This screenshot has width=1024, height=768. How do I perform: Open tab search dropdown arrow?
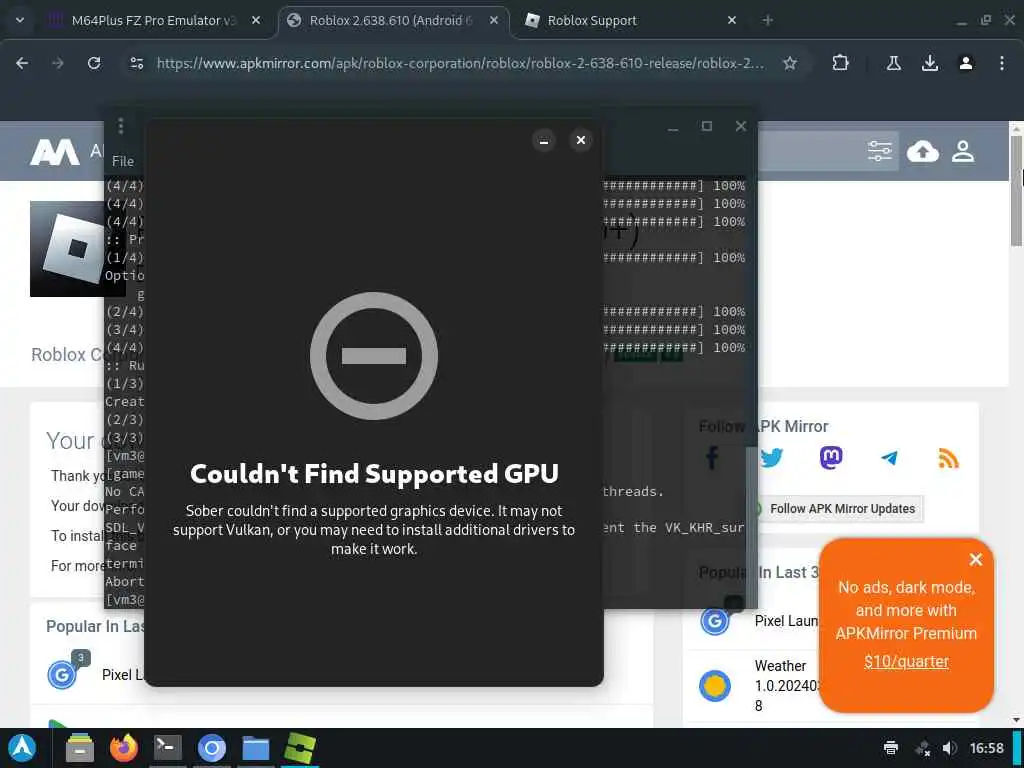click(x=20, y=20)
